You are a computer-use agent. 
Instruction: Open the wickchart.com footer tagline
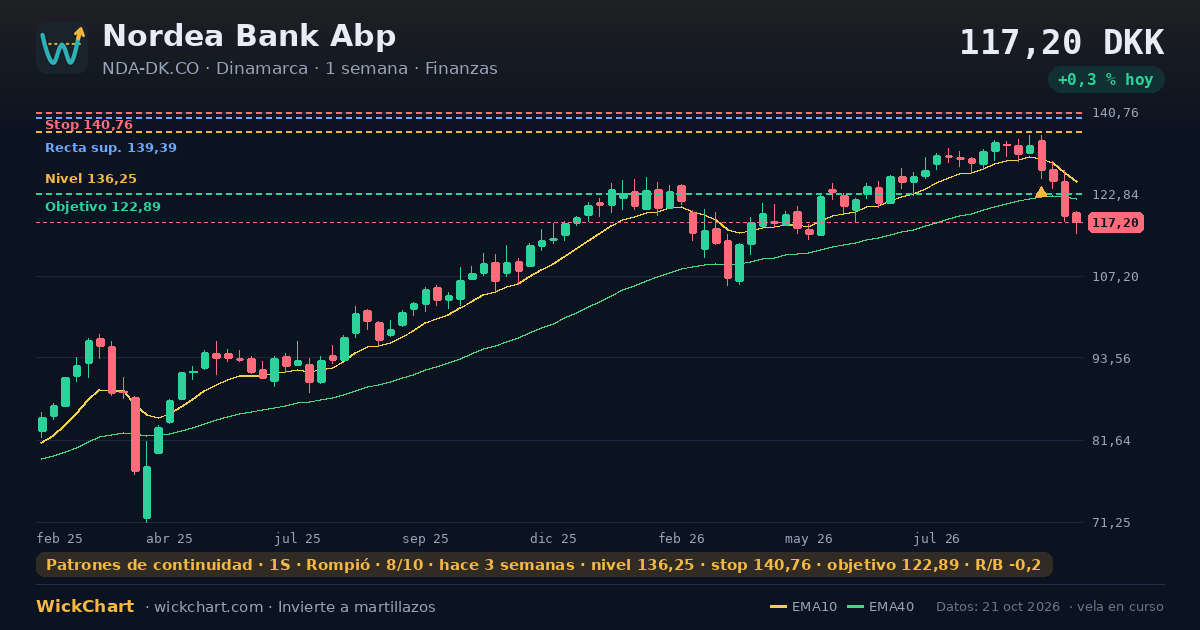[291, 607]
